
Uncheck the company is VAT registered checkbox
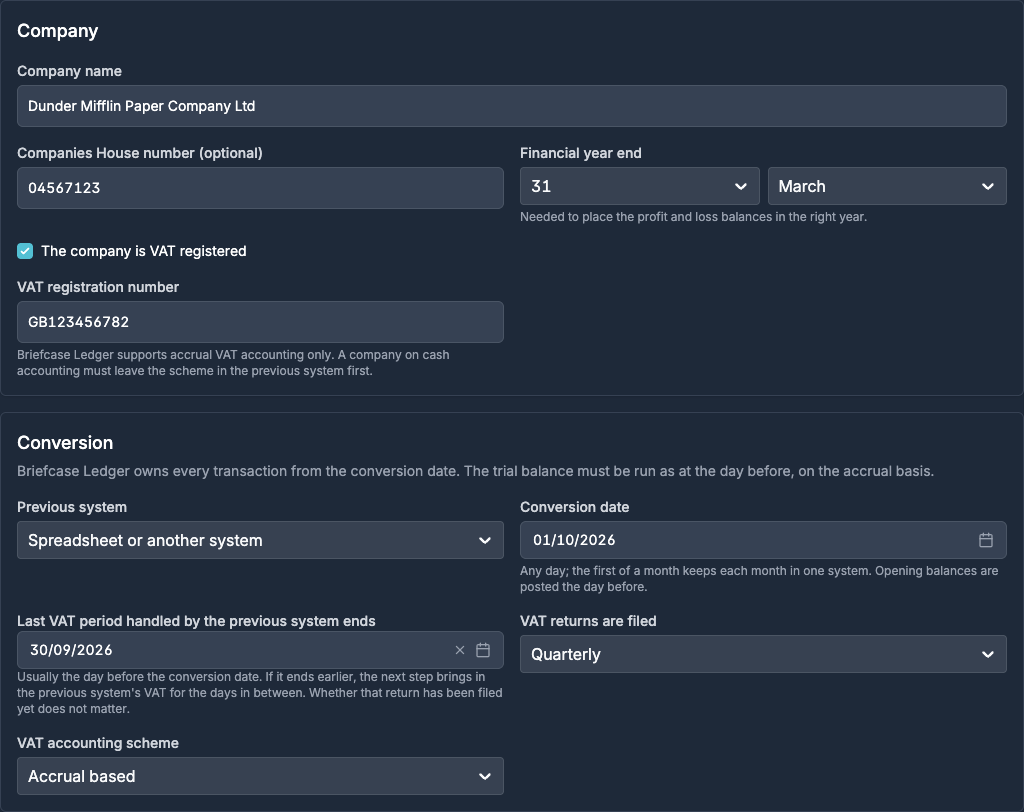[x=25, y=251]
